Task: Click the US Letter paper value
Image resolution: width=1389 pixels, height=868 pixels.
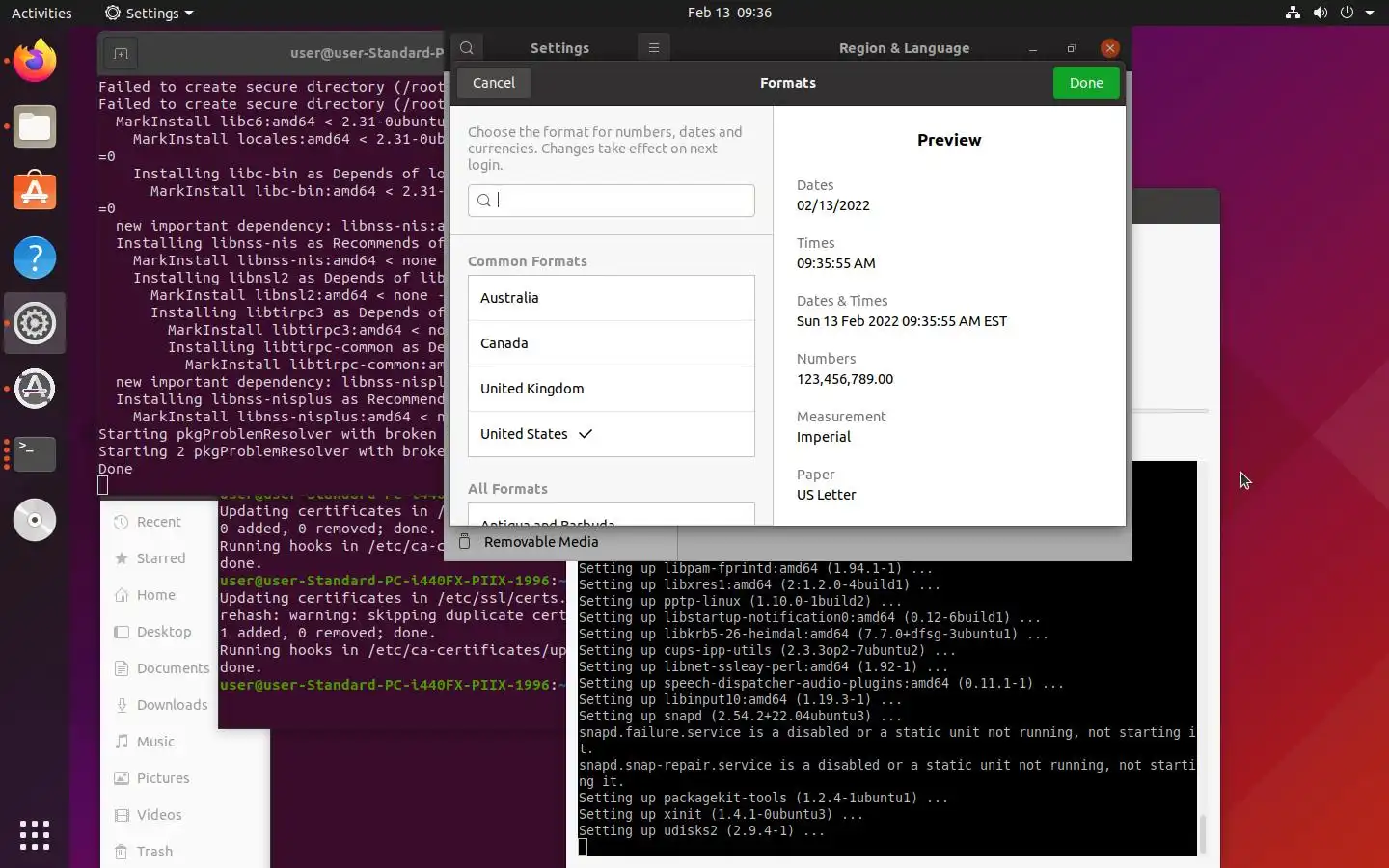Action: (x=827, y=495)
